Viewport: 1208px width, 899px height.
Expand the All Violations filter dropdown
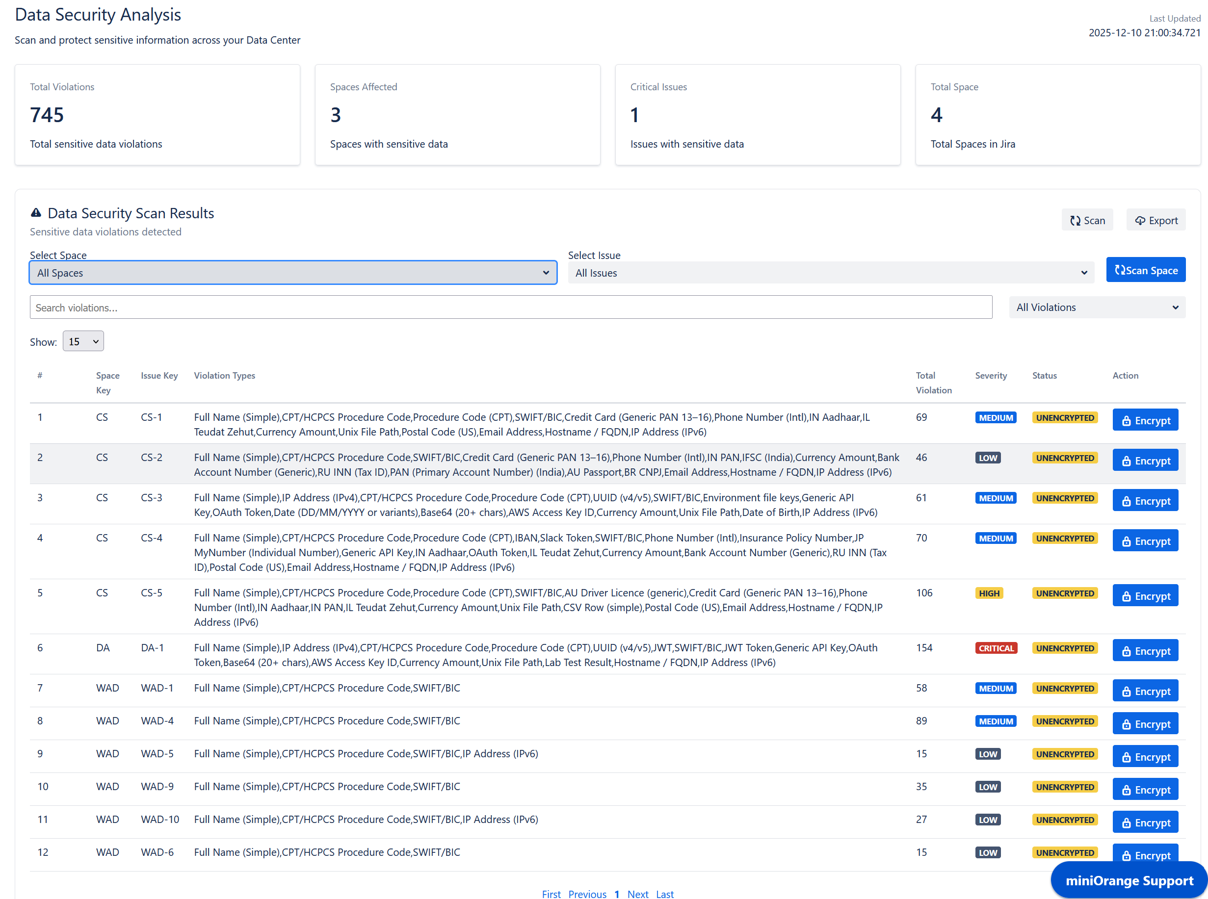(1096, 308)
